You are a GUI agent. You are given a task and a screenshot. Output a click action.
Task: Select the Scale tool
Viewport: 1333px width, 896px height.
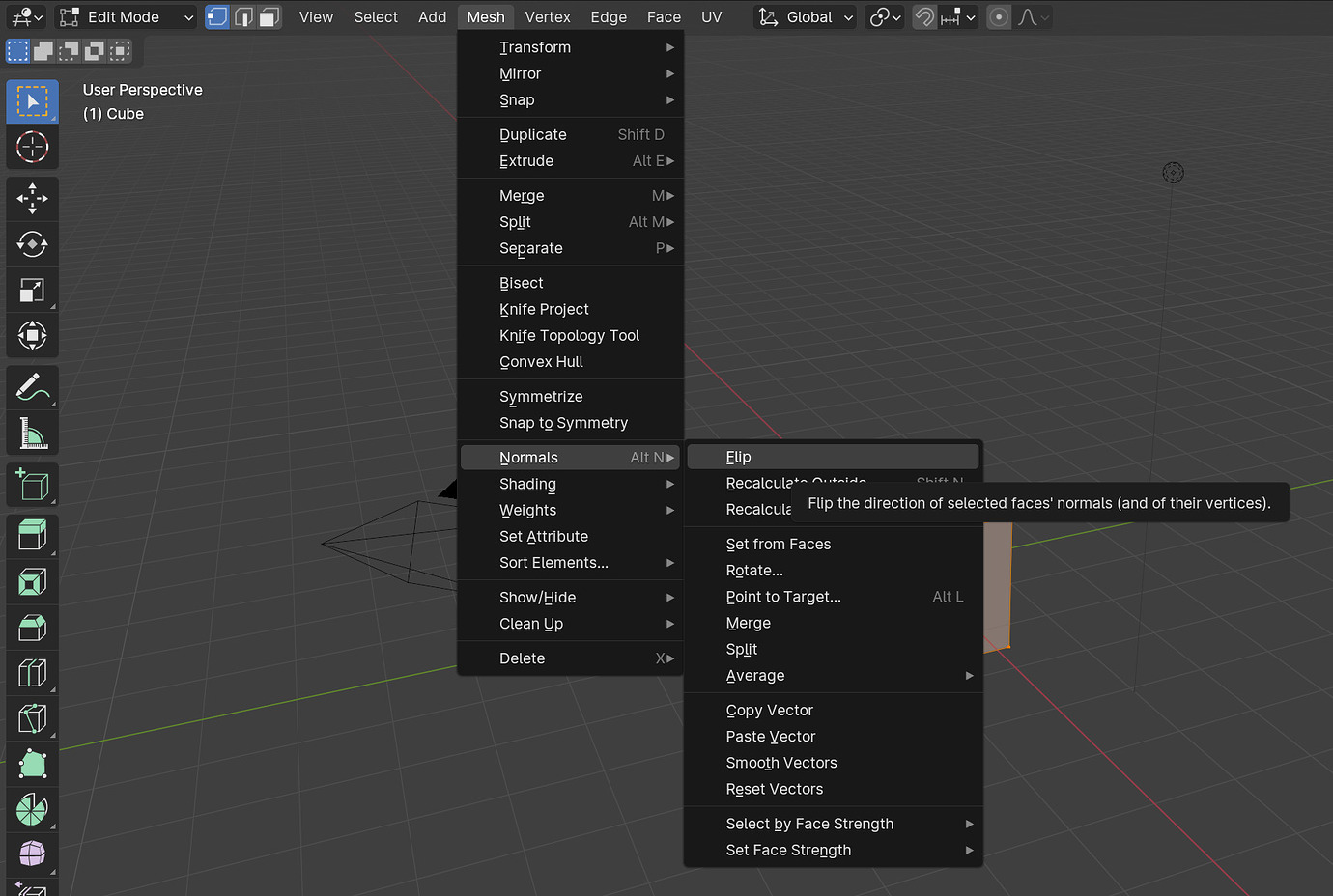pos(32,291)
